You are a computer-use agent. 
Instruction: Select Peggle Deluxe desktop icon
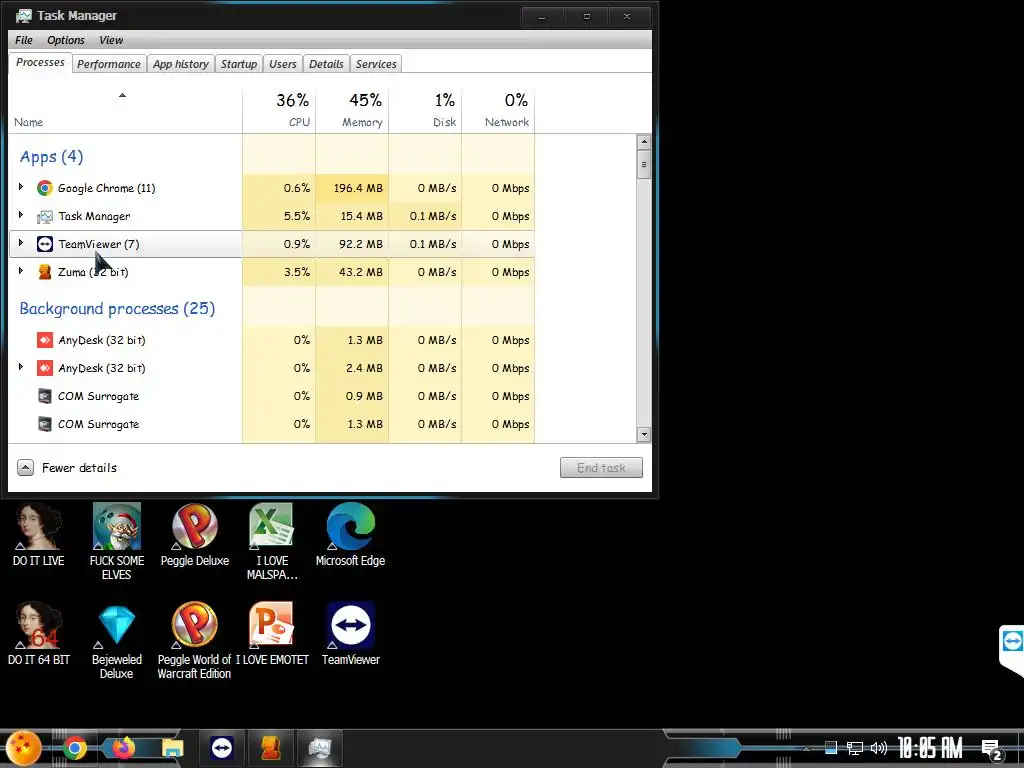[195, 535]
